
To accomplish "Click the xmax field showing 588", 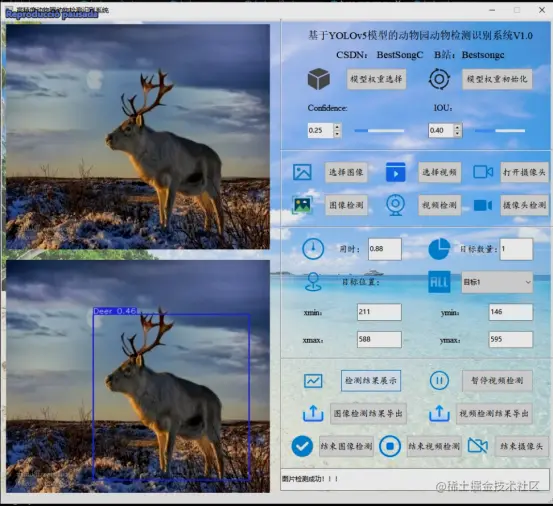I will coord(379,340).
